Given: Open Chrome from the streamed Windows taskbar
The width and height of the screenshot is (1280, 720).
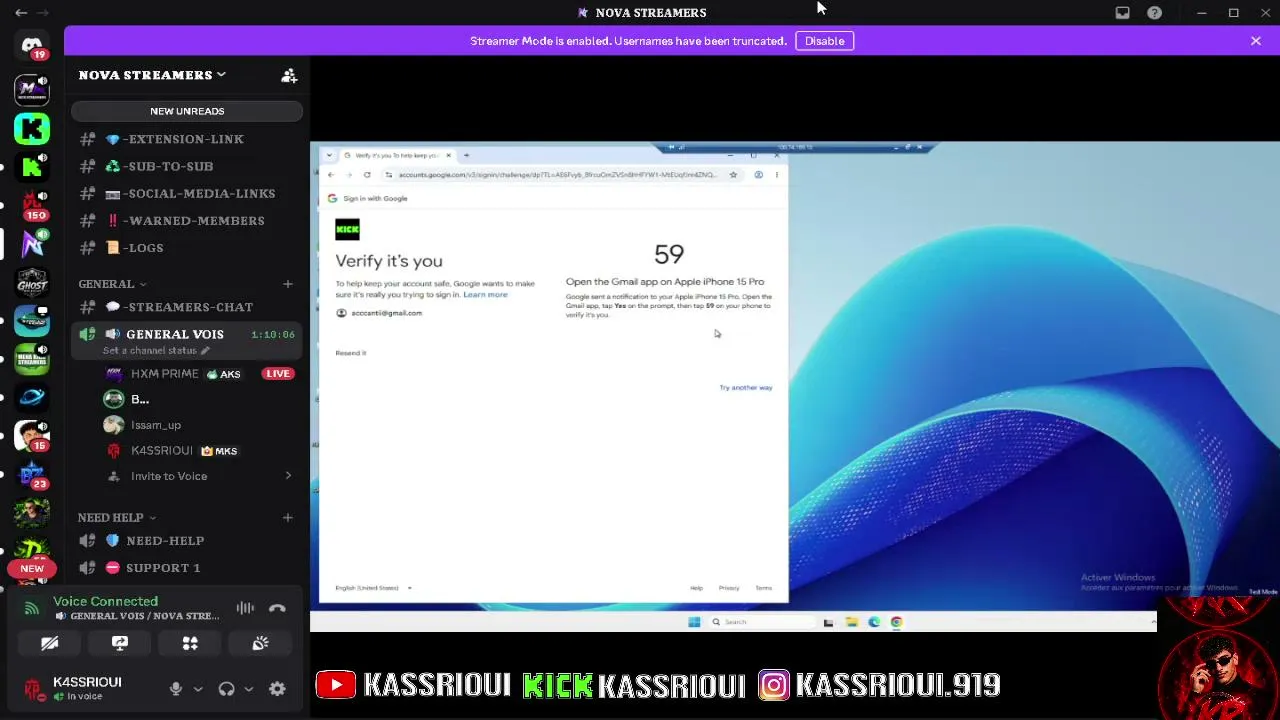Looking at the screenshot, I should [x=896, y=622].
